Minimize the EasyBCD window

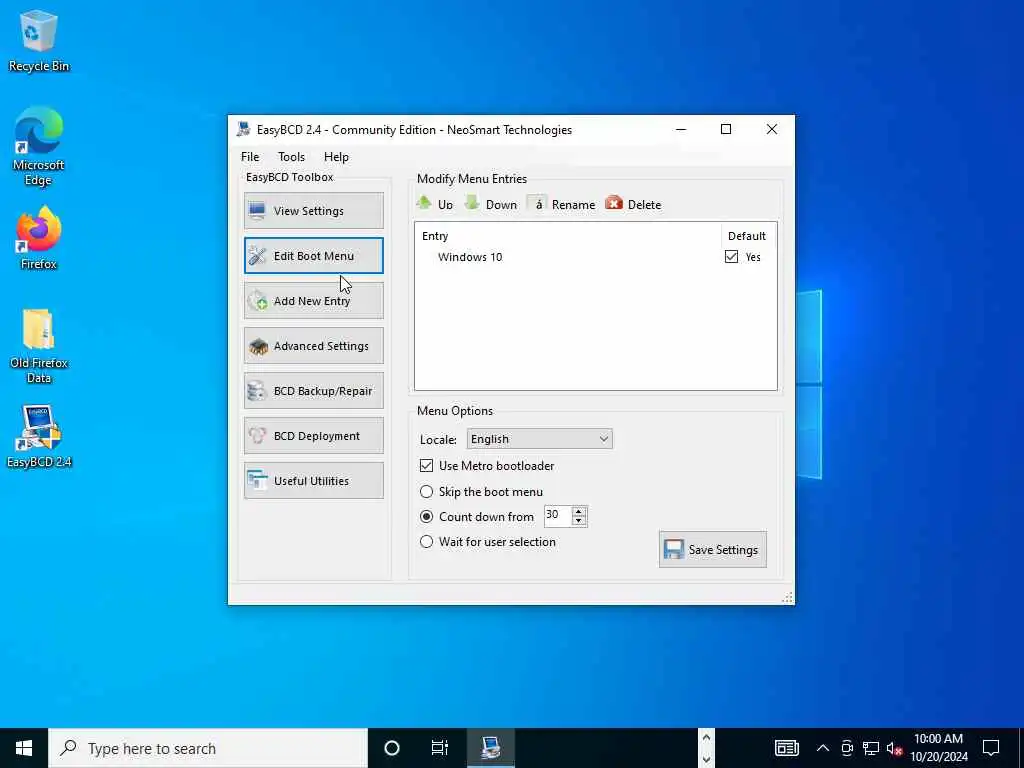click(x=681, y=129)
